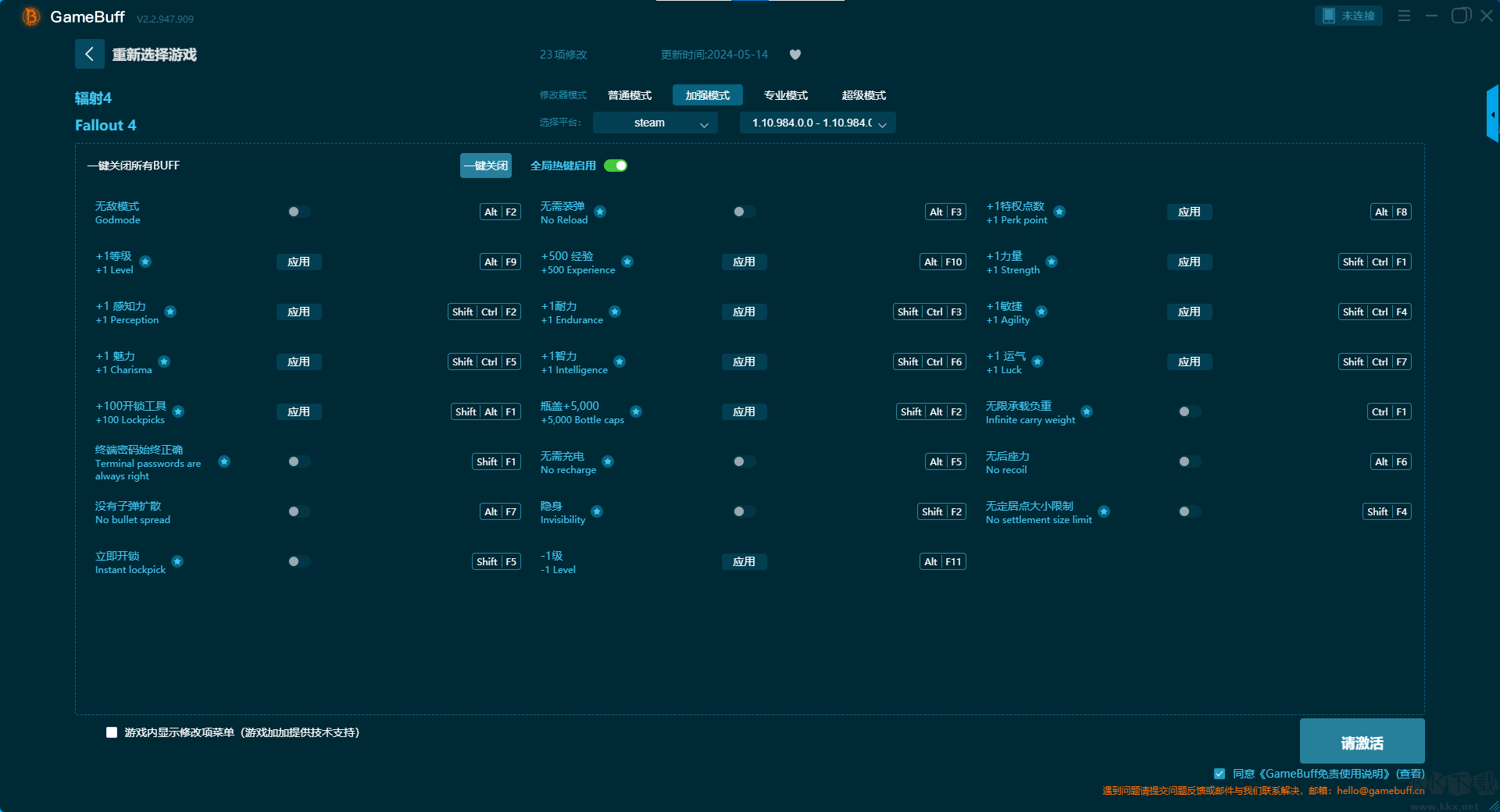The height and width of the screenshot is (812, 1500).
Task: Click the star icon beside +5,000 Bottle caps
Action: pyautogui.click(x=636, y=411)
